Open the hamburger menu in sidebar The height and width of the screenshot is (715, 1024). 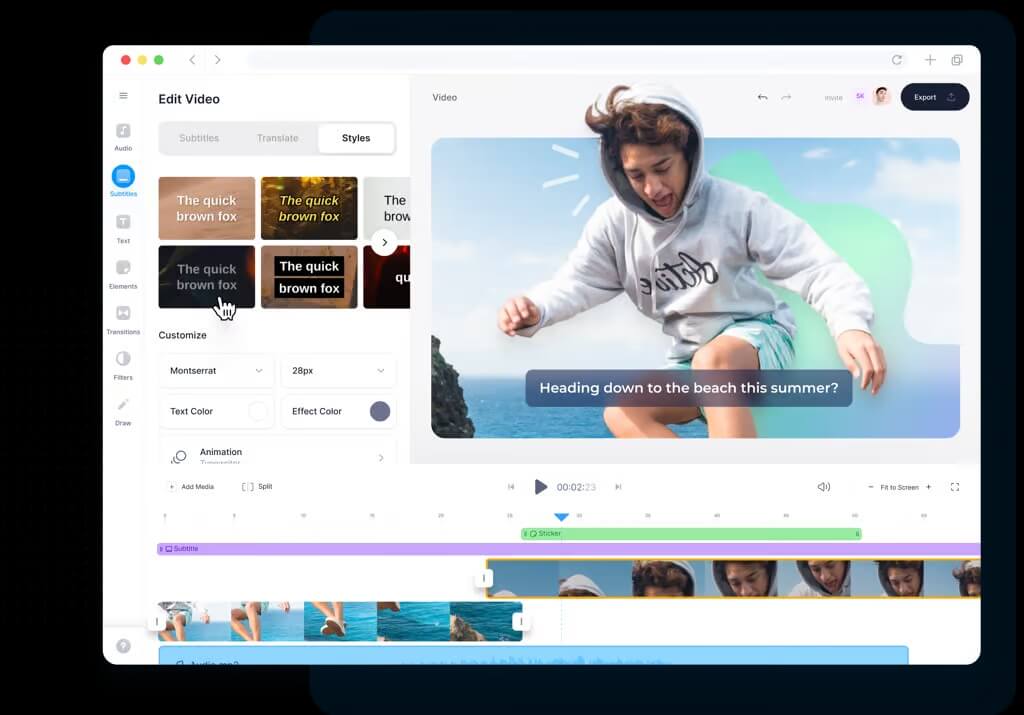(123, 95)
